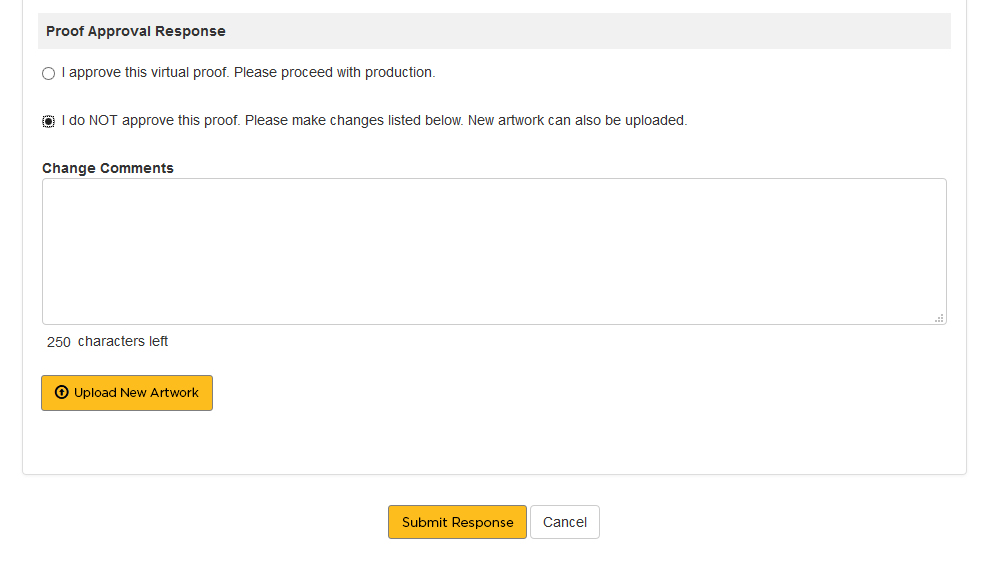
Task: Cancel the proof approval response
Action: (x=565, y=522)
